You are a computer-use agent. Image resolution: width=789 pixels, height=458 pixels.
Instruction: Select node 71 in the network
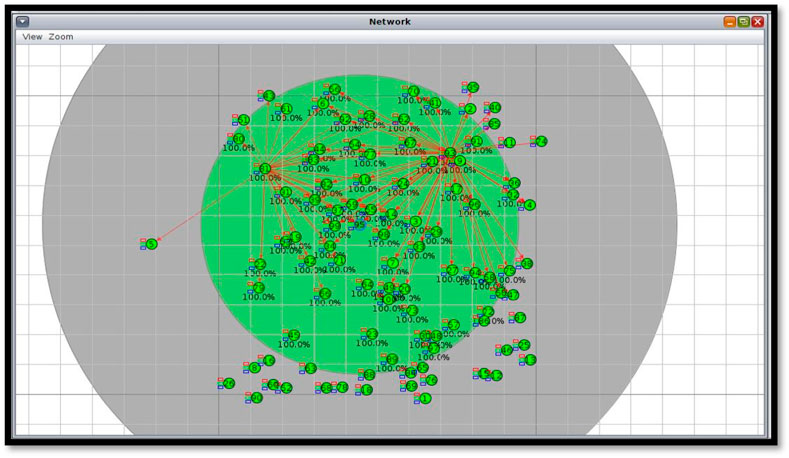(340, 260)
